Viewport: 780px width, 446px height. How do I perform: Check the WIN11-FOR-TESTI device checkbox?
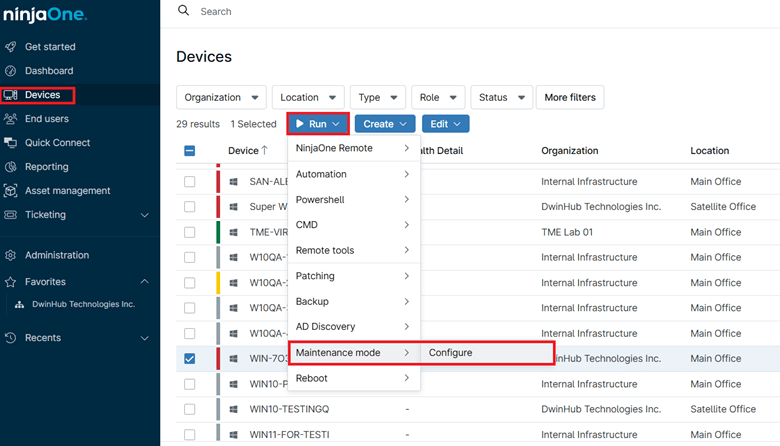point(190,435)
